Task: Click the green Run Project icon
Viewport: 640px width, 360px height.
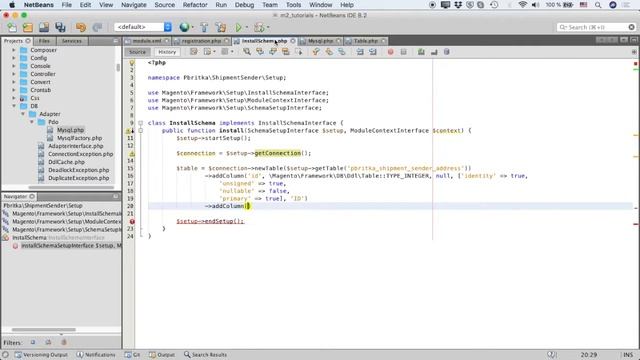Action: point(238,27)
